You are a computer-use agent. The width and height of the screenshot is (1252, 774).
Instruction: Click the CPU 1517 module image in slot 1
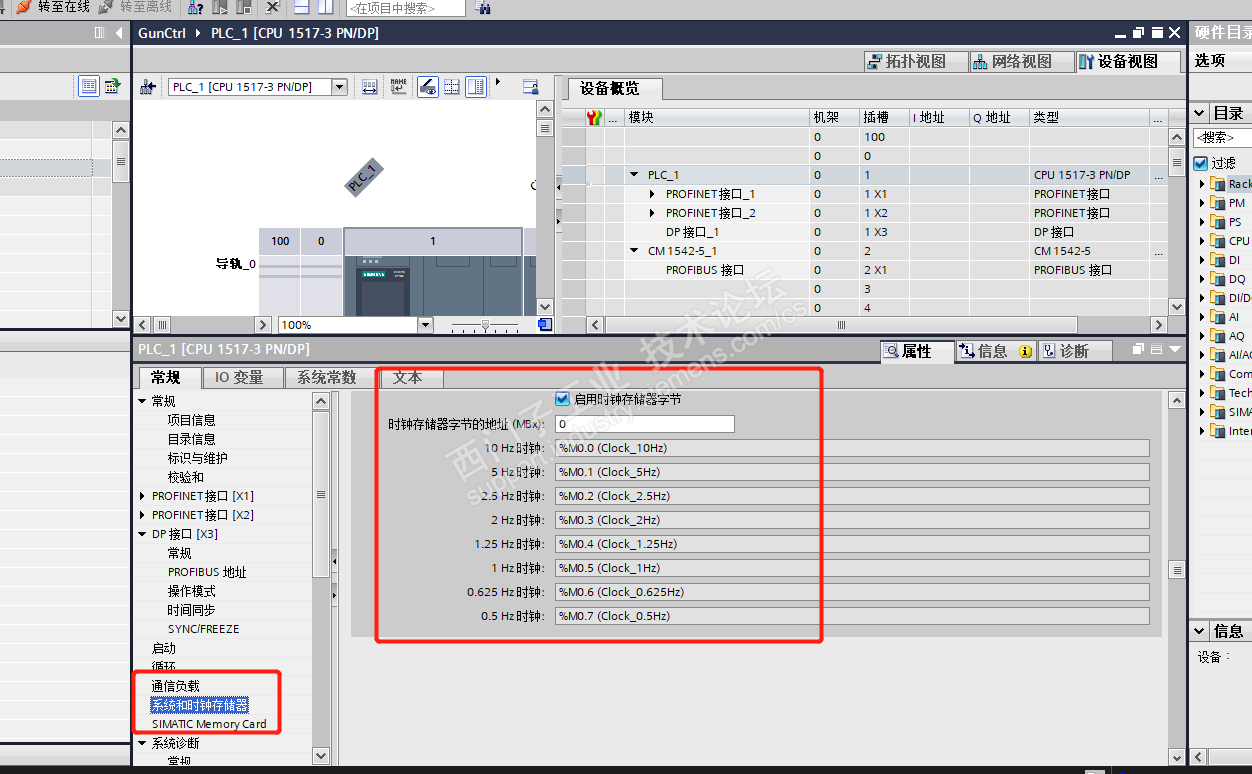[x=432, y=285]
